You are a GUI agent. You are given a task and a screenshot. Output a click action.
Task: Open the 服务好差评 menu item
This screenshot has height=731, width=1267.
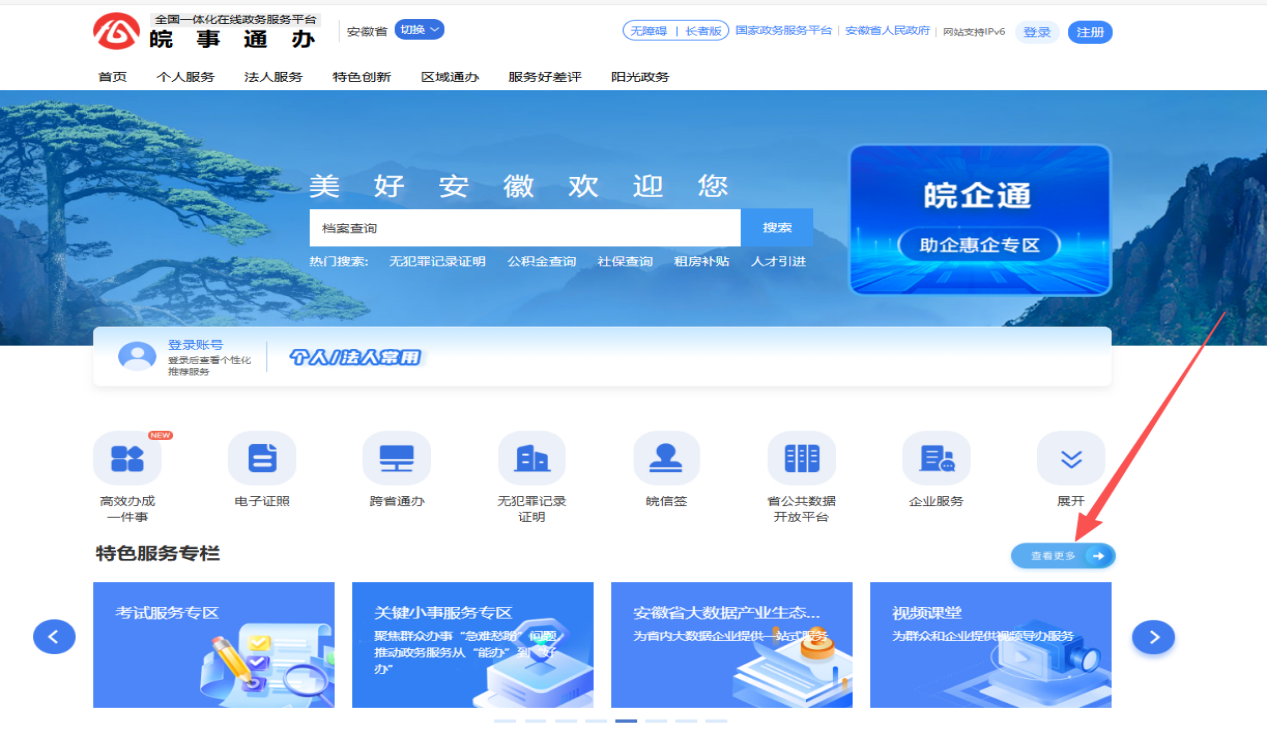point(545,77)
